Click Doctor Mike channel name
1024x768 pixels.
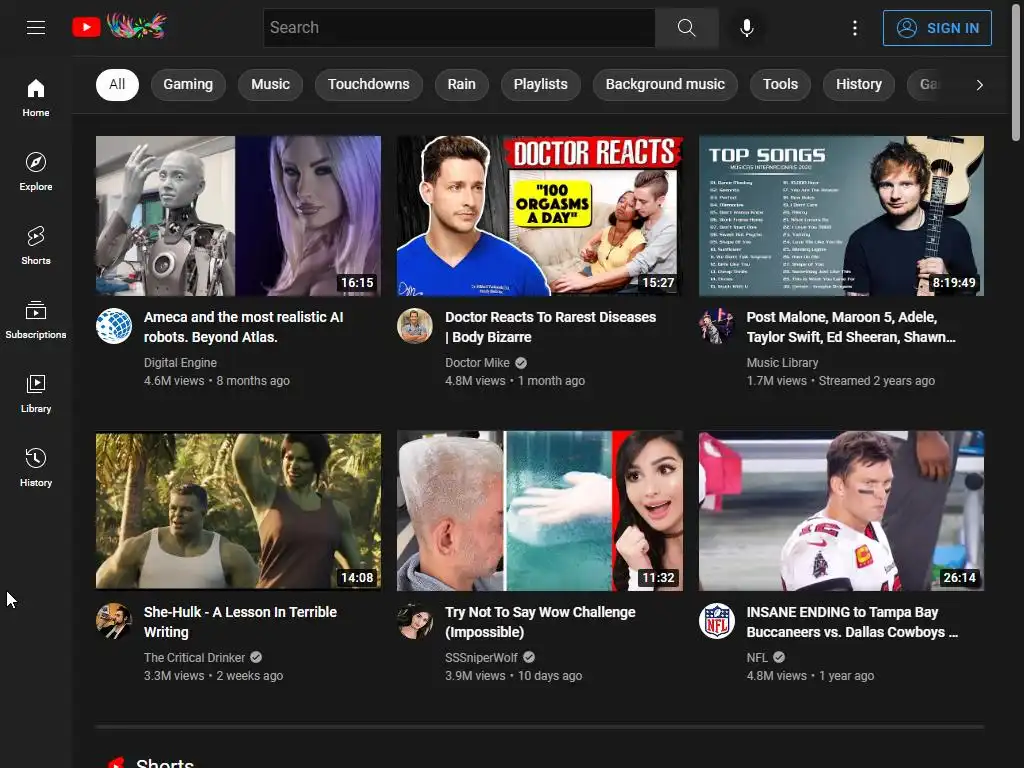[x=477, y=362]
